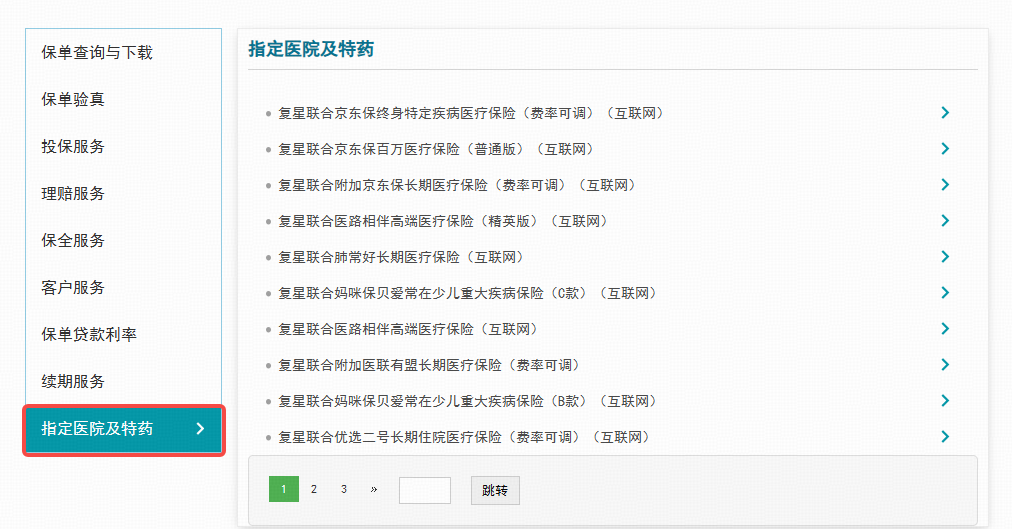Open 保单查询与下载 in the sidebar

[97, 52]
